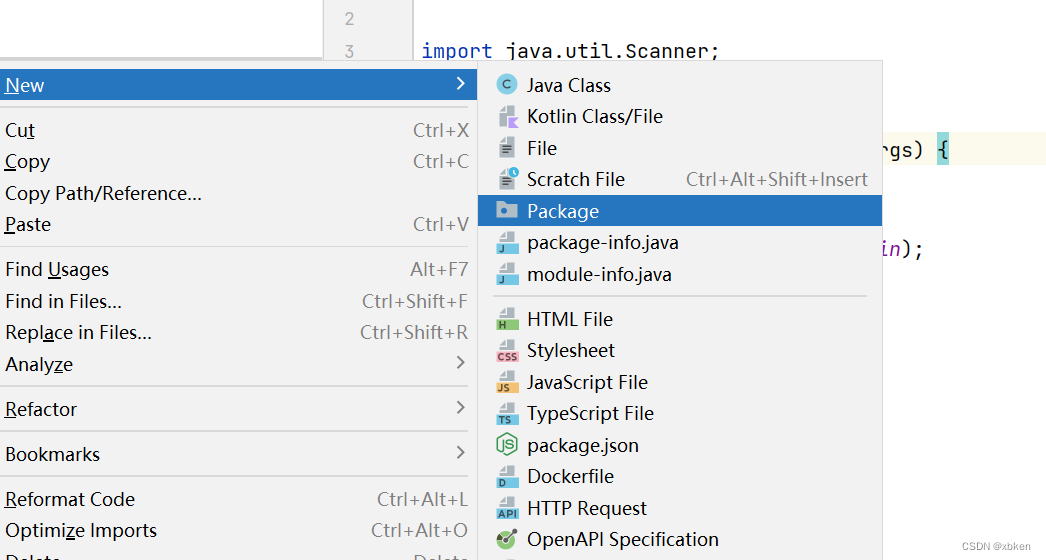Choose Find Usages from context menu
1046x560 pixels.
coord(57,269)
